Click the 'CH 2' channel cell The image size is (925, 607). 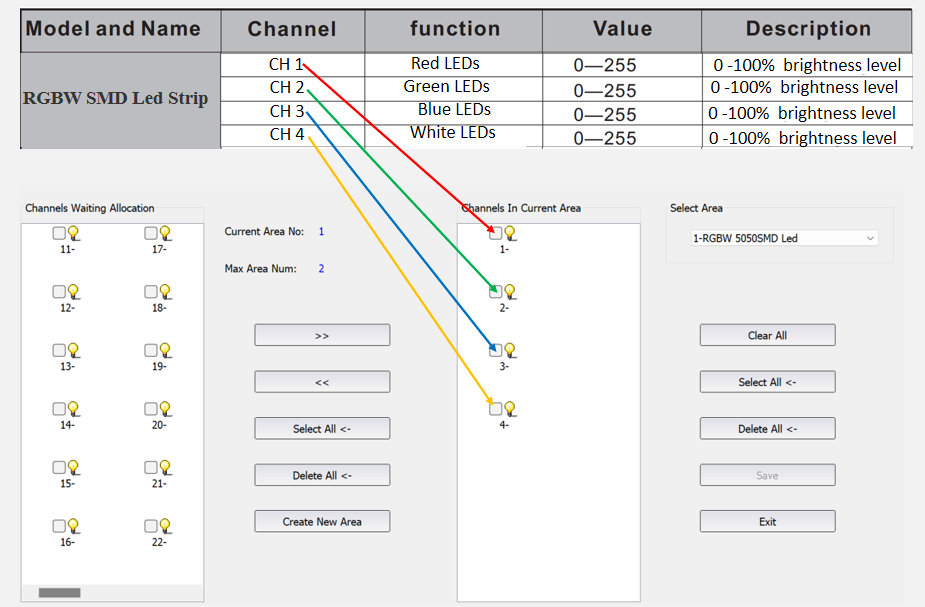293,87
